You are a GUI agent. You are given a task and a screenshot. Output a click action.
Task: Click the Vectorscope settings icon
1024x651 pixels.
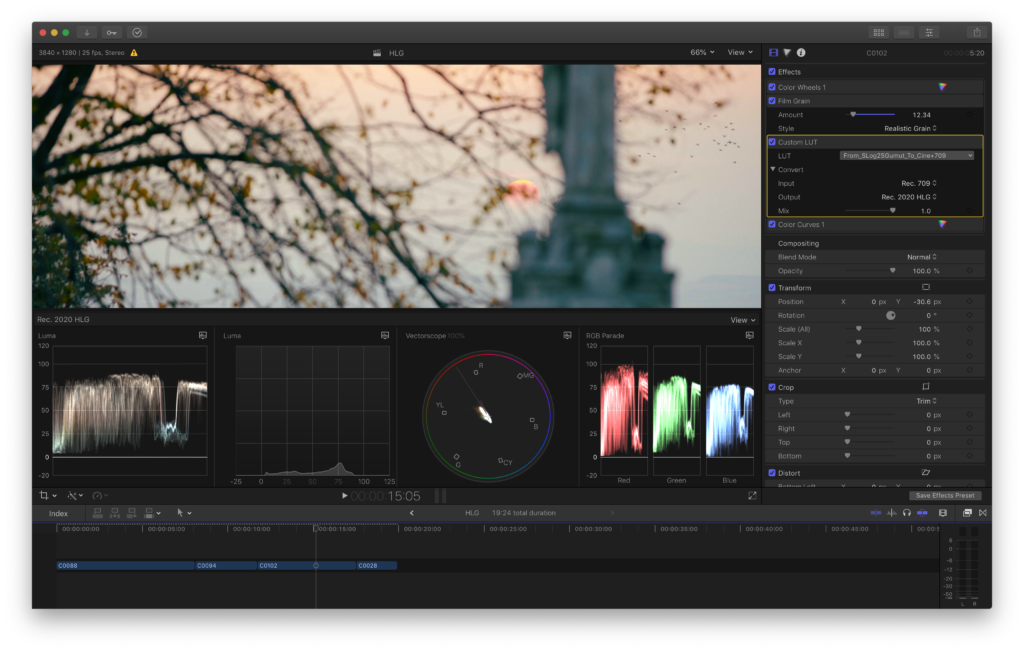[568, 336]
